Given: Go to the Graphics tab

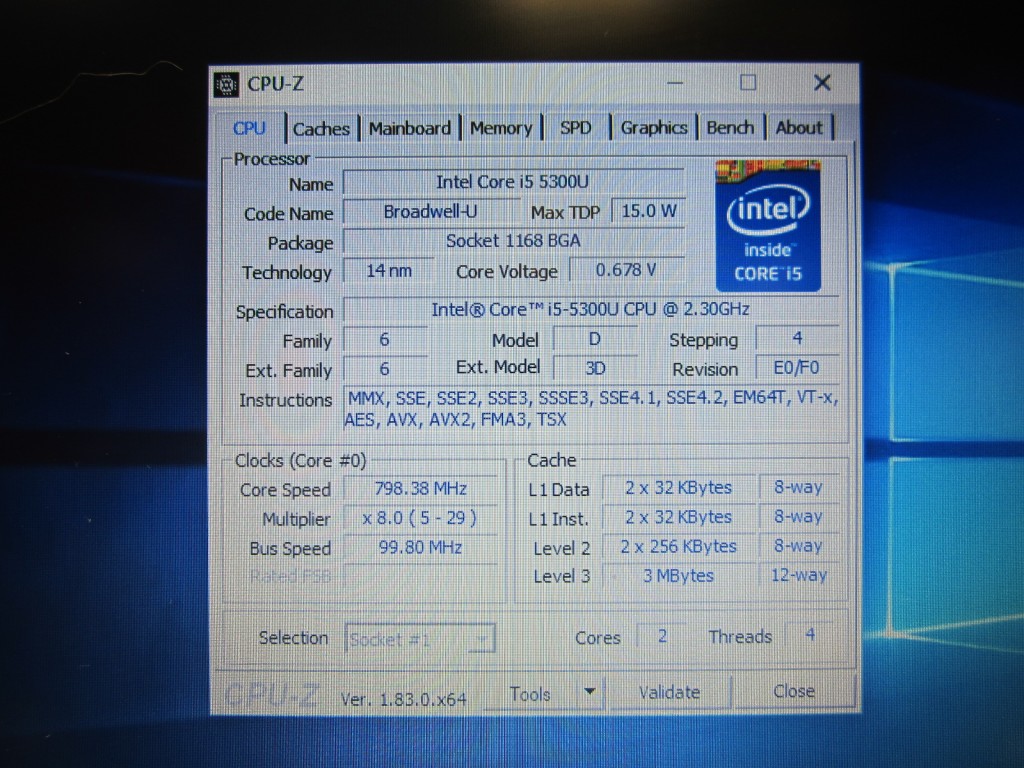Looking at the screenshot, I should point(654,127).
